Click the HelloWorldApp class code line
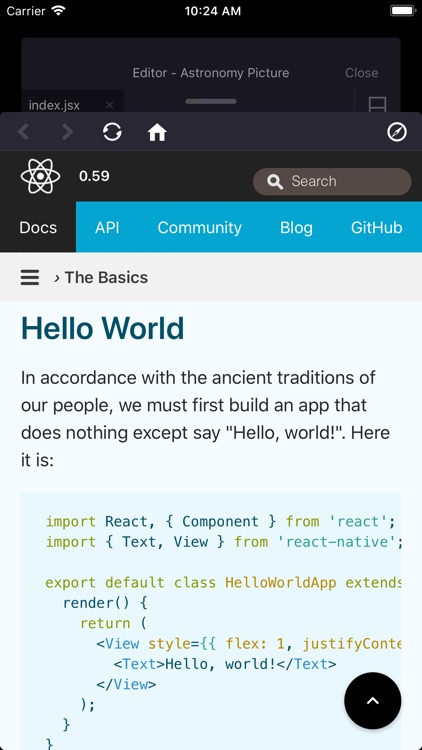This screenshot has height=750, width=422. 223,583
